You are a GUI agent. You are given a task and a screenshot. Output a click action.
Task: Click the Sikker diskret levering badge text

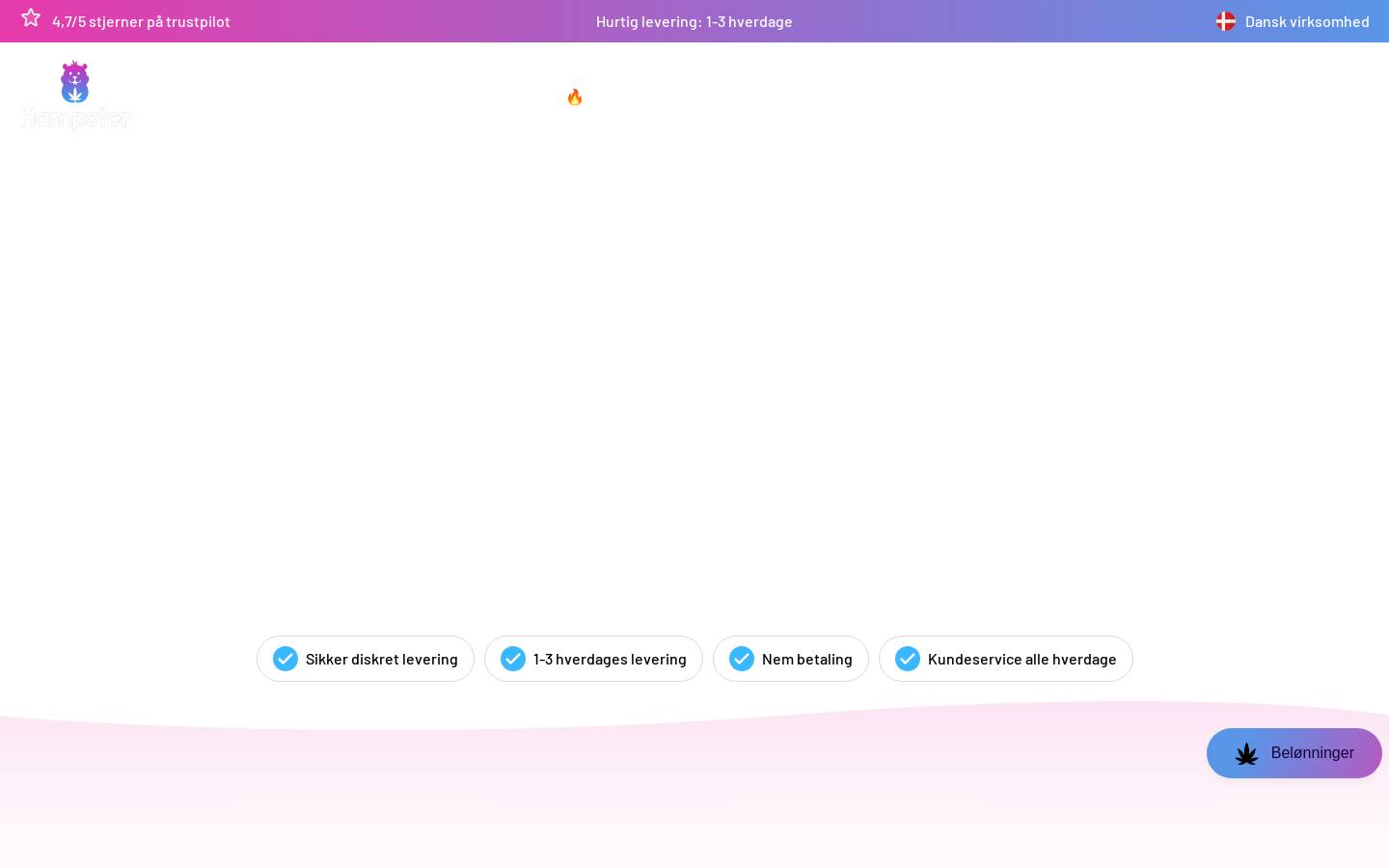(381, 659)
